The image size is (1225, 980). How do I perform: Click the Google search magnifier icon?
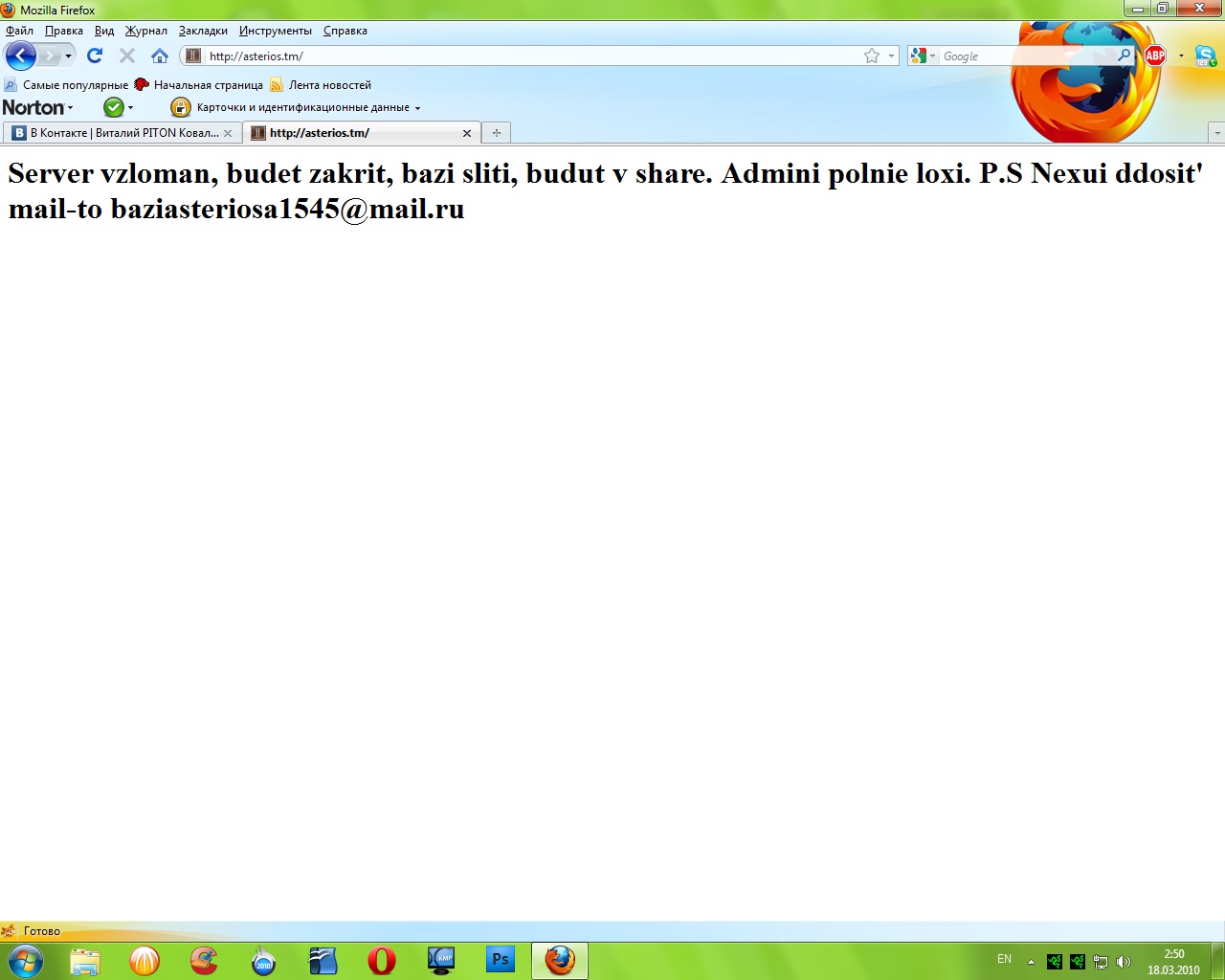(1124, 56)
